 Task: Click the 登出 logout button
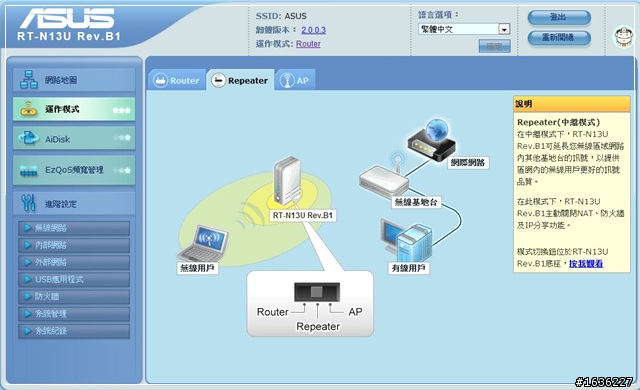[559, 17]
